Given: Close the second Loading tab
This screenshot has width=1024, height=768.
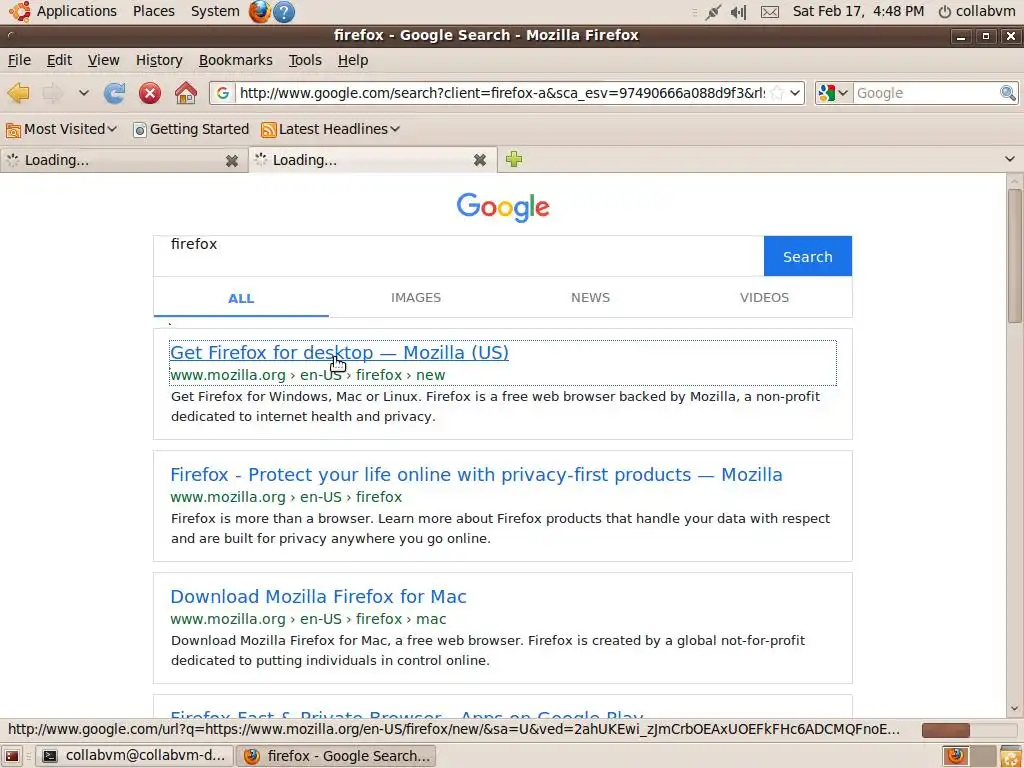Looking at the screenshot, I should (480, 160).
